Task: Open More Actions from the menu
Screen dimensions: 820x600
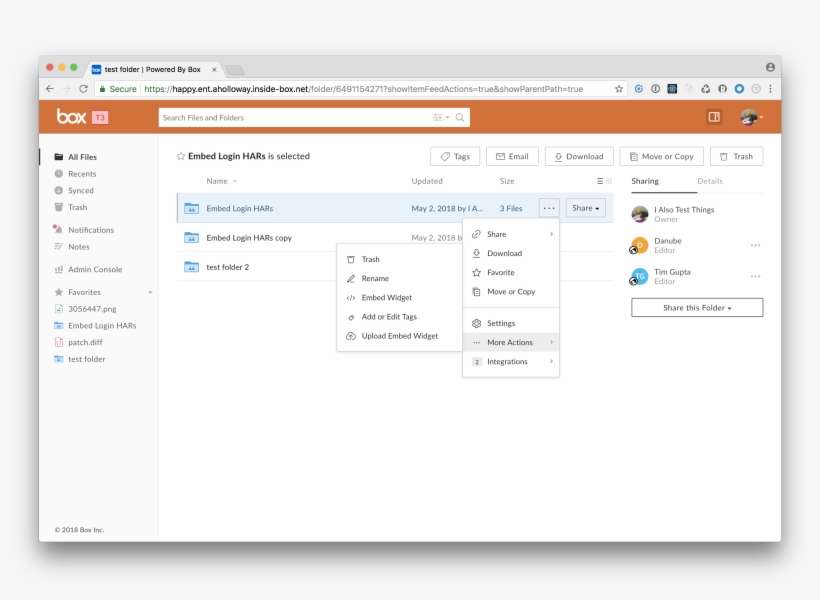Action: (x=509, y=342)
